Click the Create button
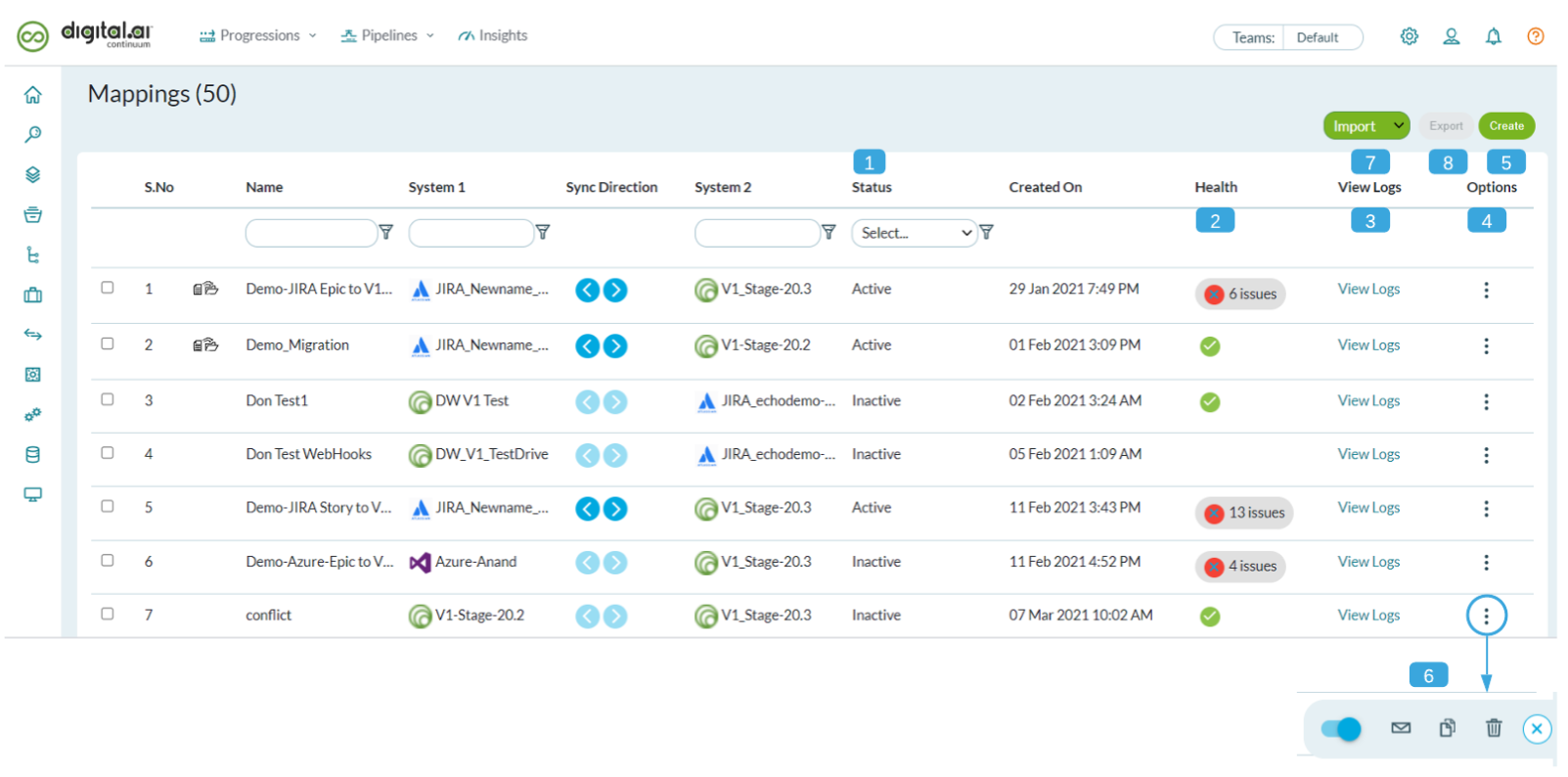 [x=1506, y=125]
